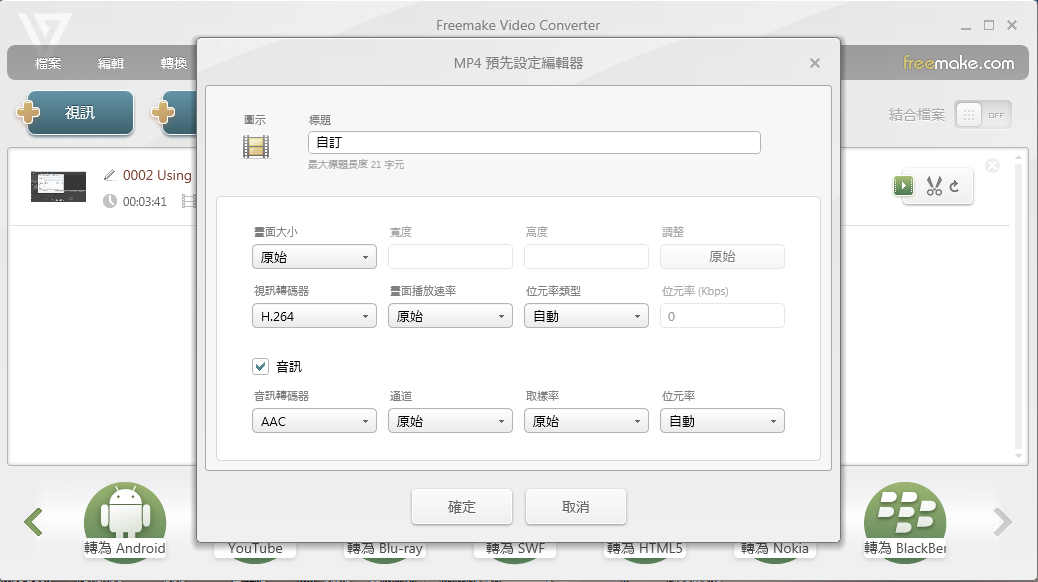Show more formats with right arrow
The height and width of the screenshot is (582, 1038).
click(1003, 522)
